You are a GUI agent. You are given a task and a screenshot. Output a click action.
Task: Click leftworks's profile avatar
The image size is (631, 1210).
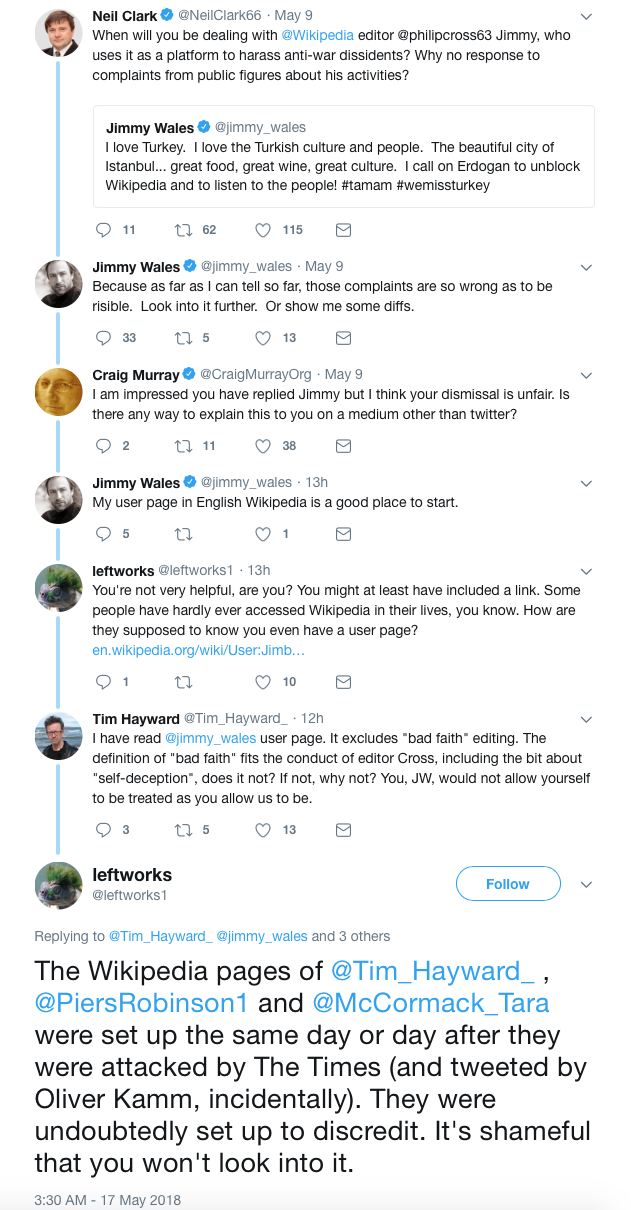(x=58, y=885)
